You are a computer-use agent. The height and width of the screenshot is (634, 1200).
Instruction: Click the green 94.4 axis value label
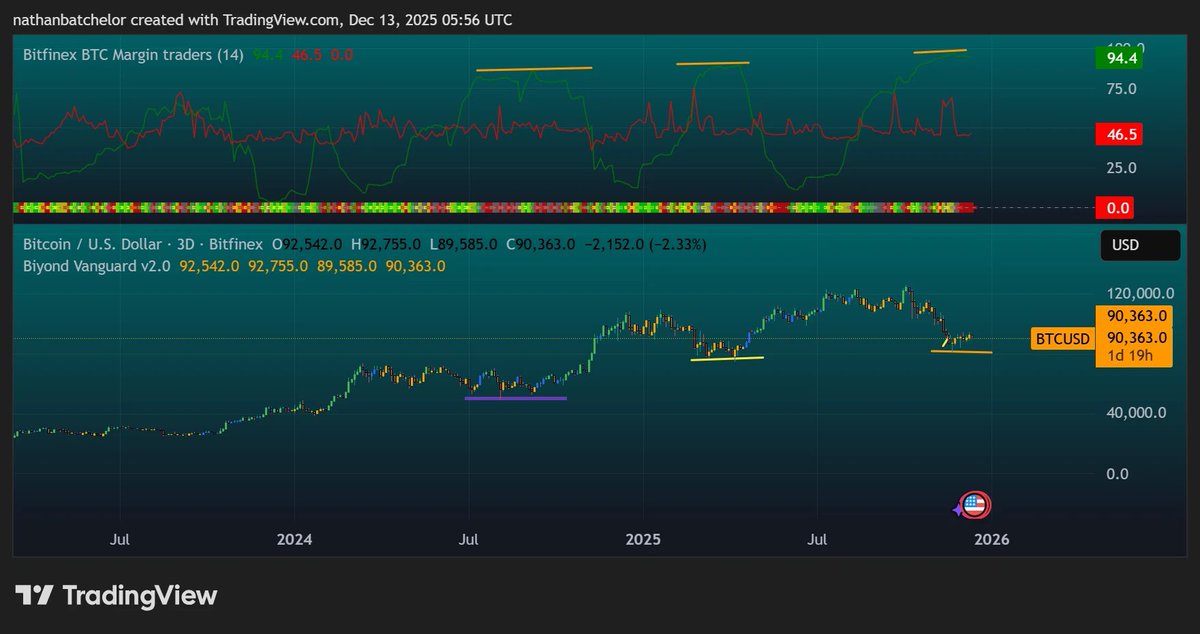(1119, 59)
